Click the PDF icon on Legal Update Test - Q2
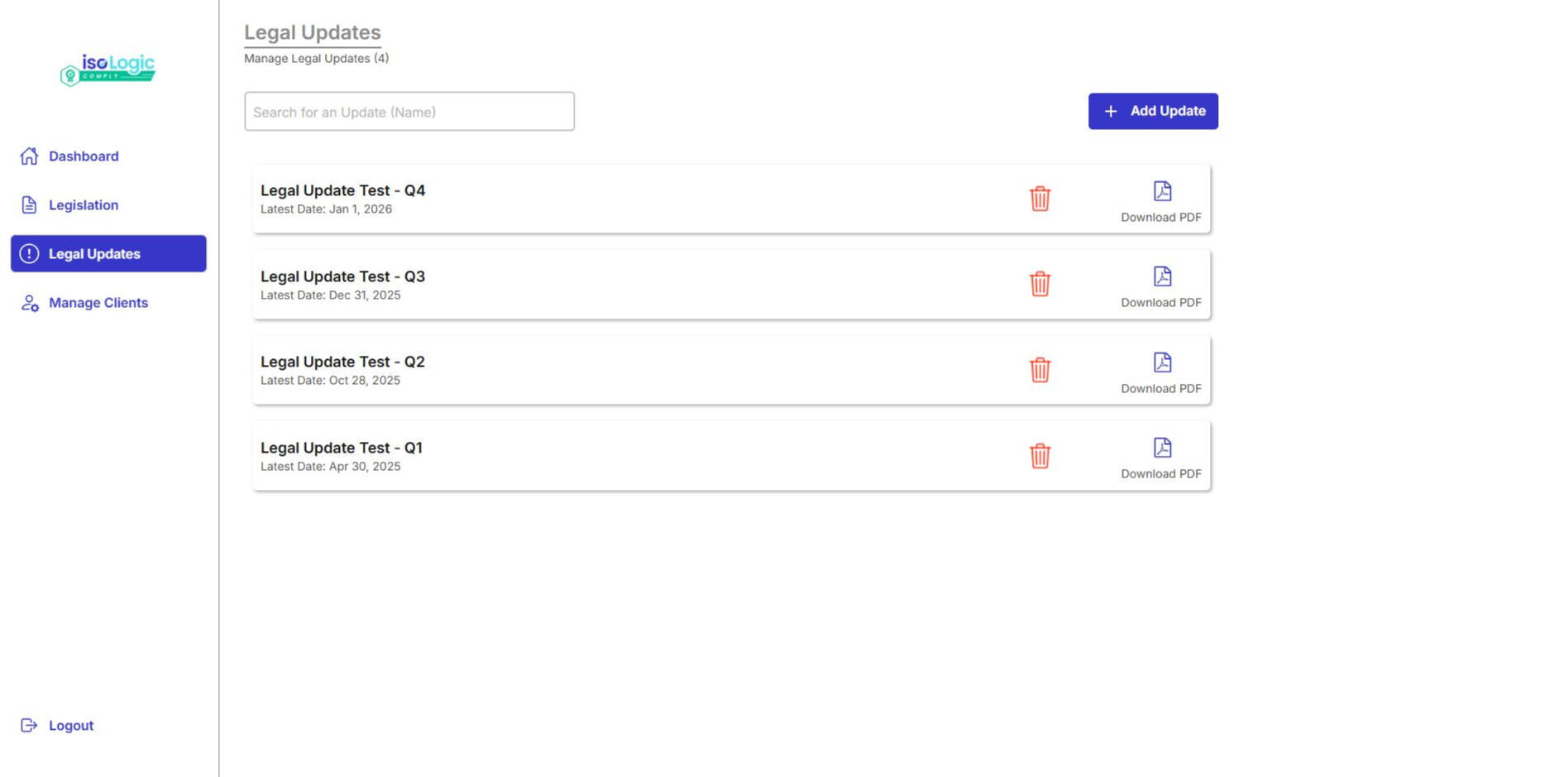Viewport: 1568px width, 777px height. [x=1161, y=362]
